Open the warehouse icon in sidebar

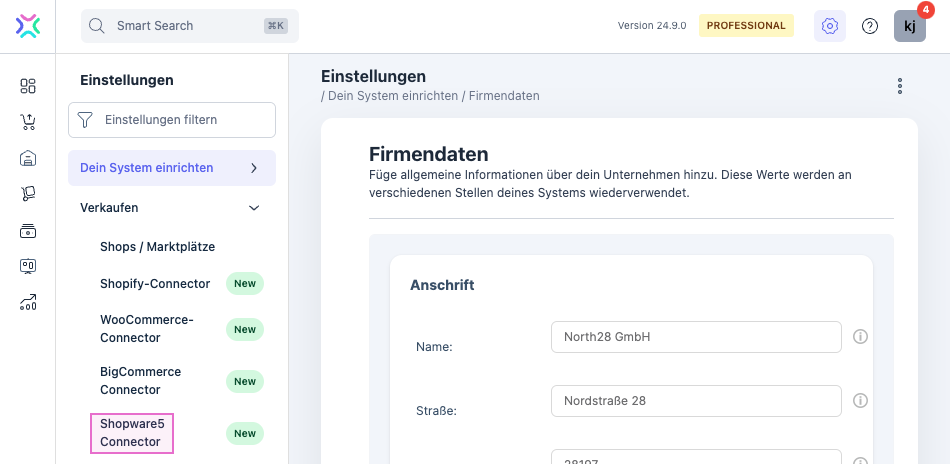(28, 158)
